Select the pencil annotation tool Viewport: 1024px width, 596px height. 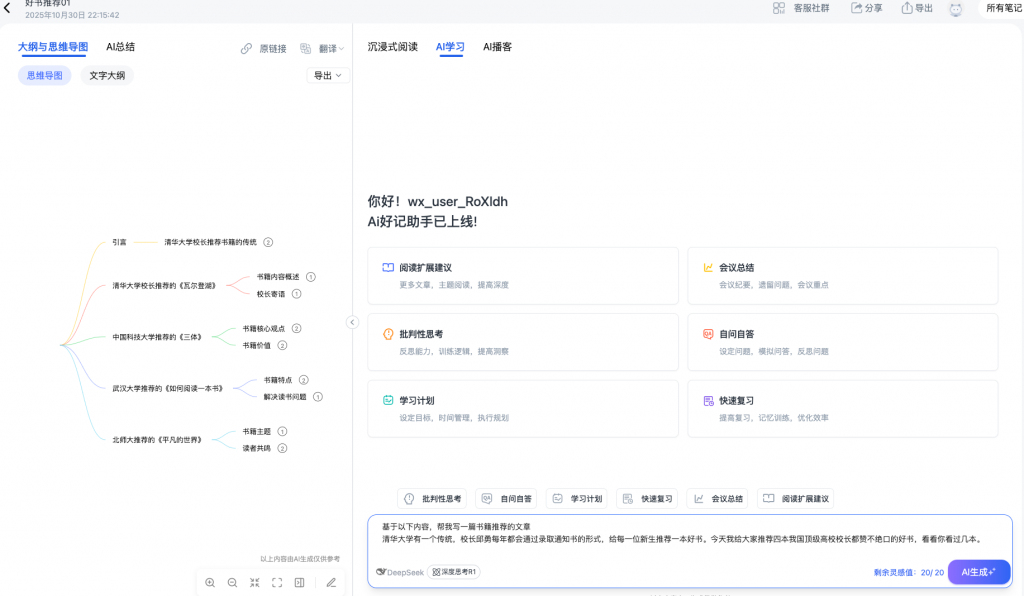(331, 582)
